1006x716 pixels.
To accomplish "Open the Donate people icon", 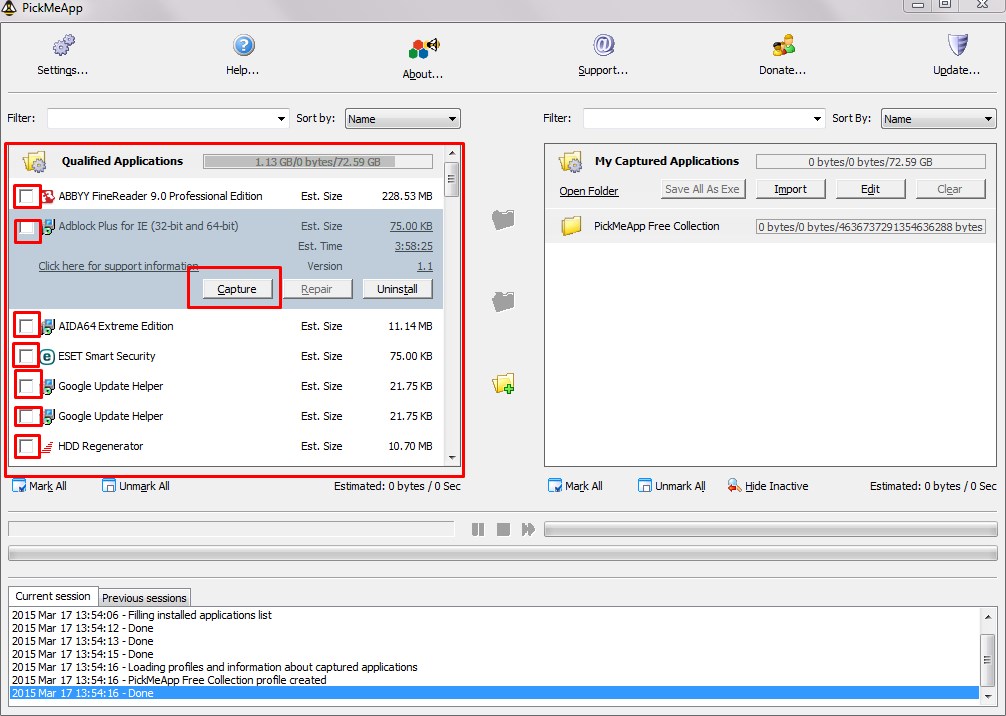I will [783, 46].
